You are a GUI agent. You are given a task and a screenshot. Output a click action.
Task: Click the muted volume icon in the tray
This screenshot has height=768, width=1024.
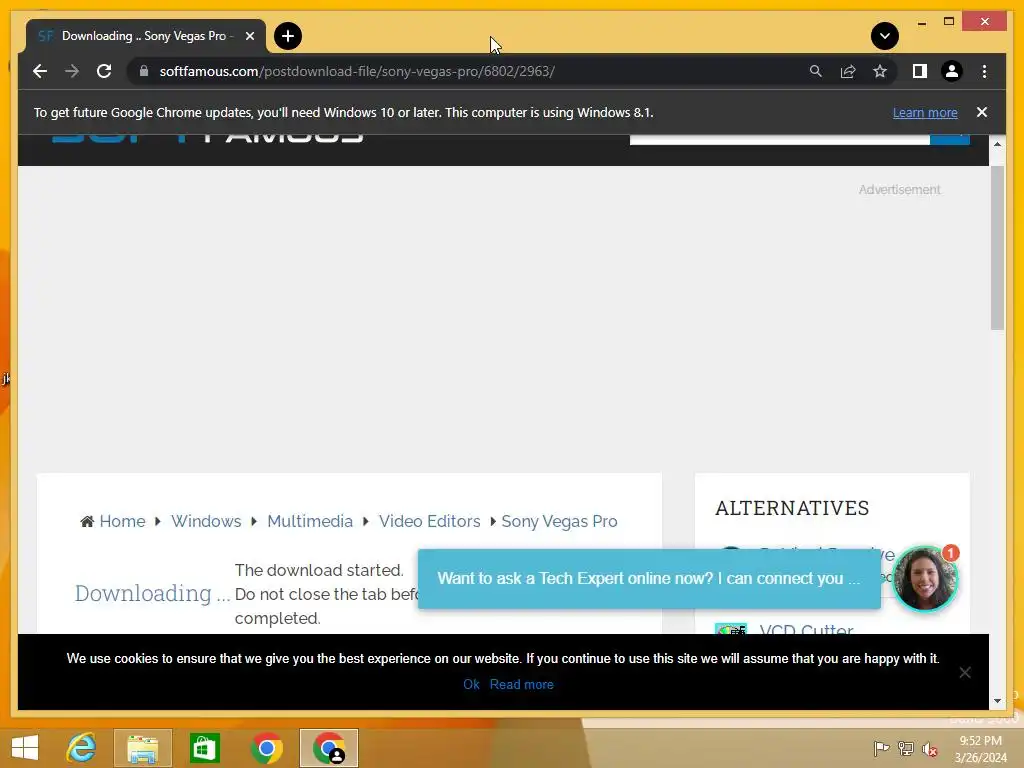929,748
